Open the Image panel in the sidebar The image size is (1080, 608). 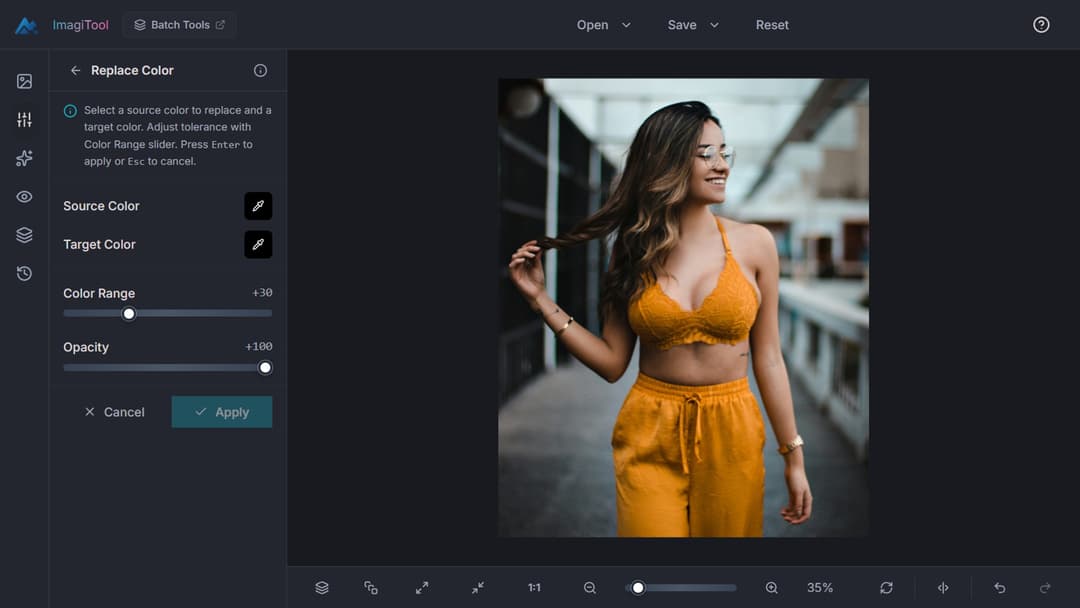[x=24, y=81]
